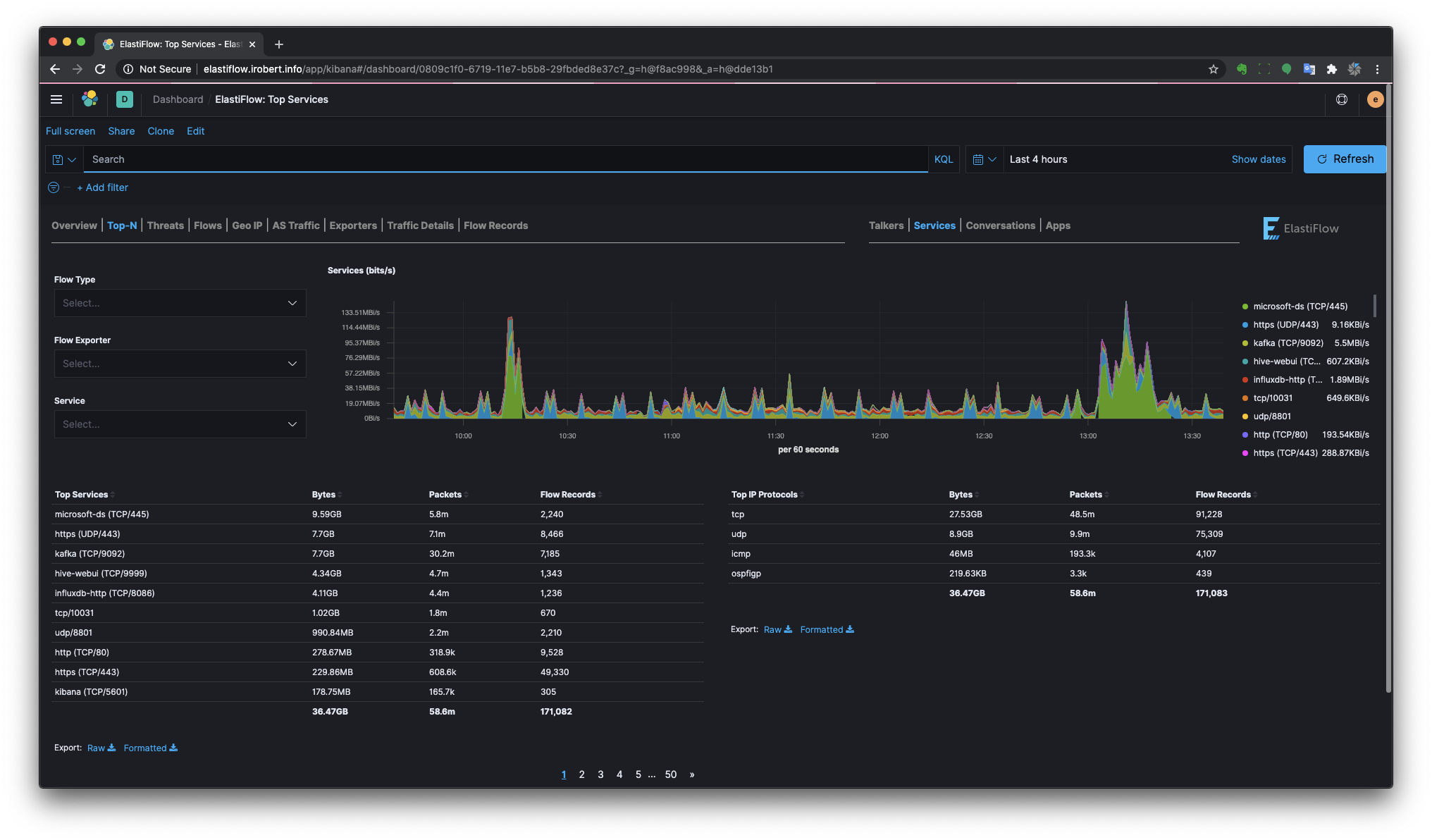The height and width of the screenshot is (840, 1432).
Task: Click microsoft-ds (TCP/445) legend color dot
Action: (x=1245, y=307)
